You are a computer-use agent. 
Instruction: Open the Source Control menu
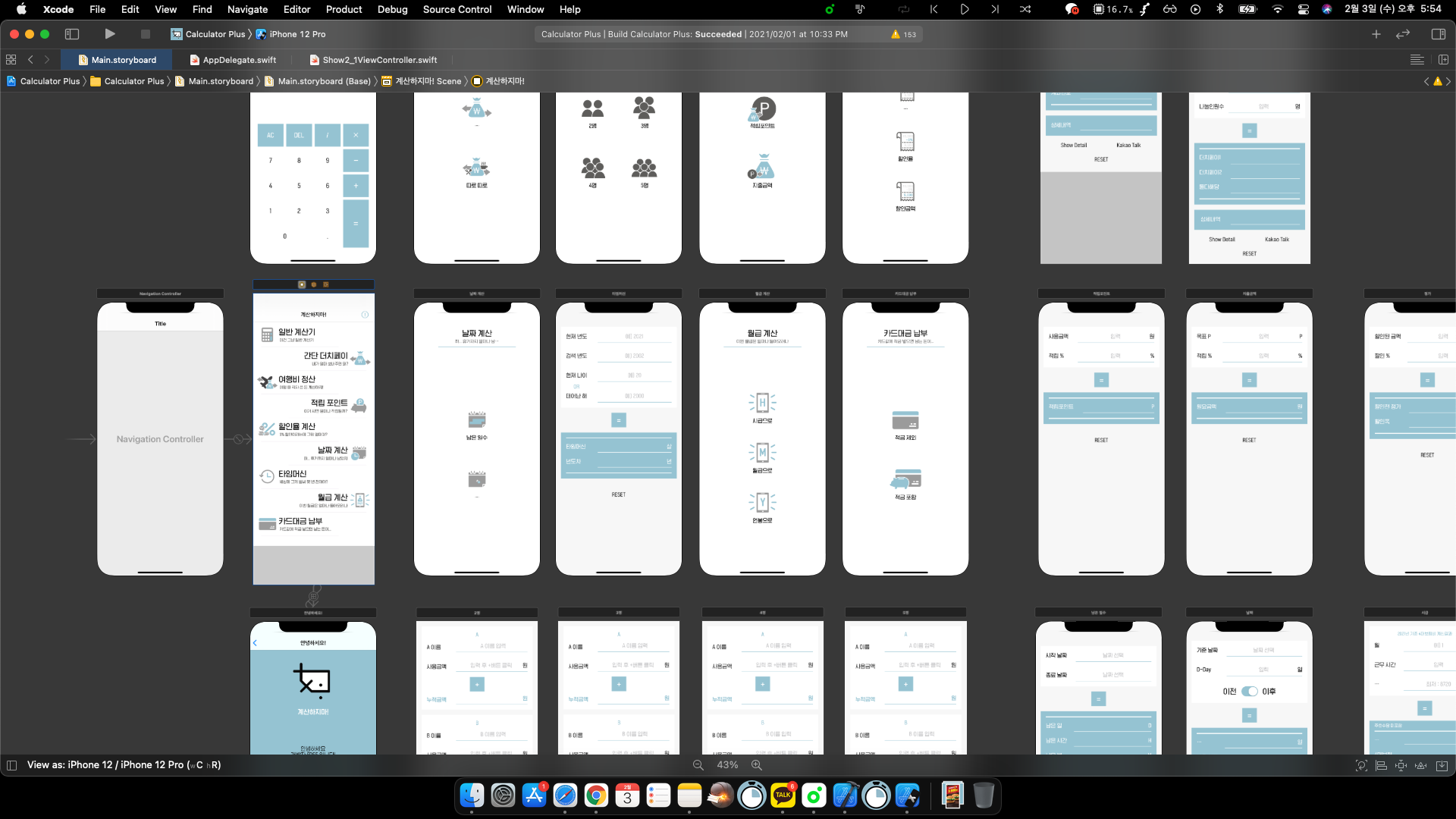click(457, 9)
